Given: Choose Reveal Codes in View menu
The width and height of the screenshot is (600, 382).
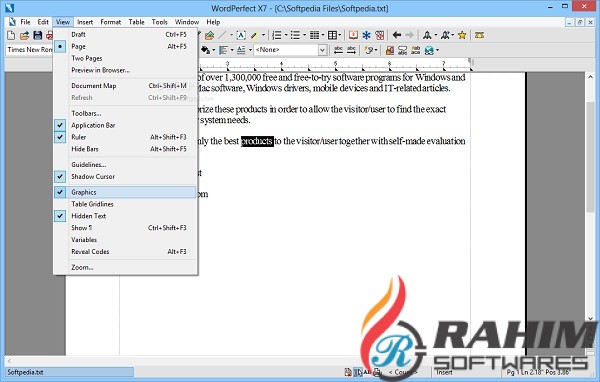Looking at the screenshot, I should (x=125, y=251).
